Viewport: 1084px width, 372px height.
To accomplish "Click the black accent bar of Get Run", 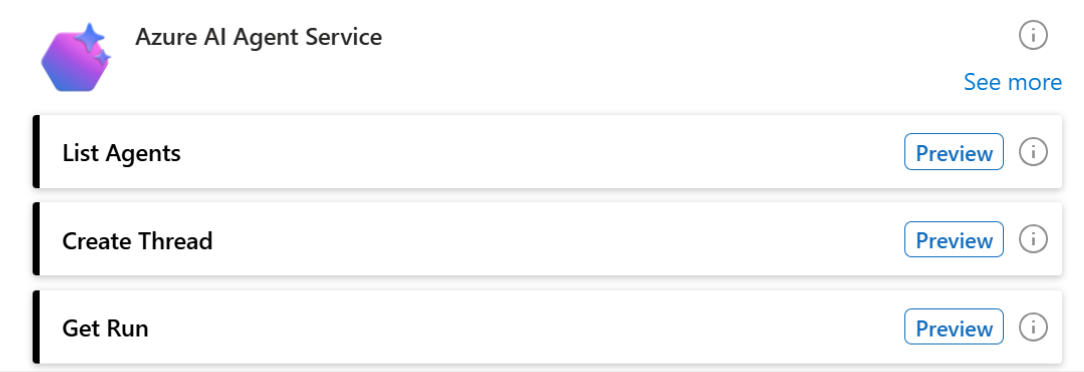I will pyautogui.click(x=36, y=326).
